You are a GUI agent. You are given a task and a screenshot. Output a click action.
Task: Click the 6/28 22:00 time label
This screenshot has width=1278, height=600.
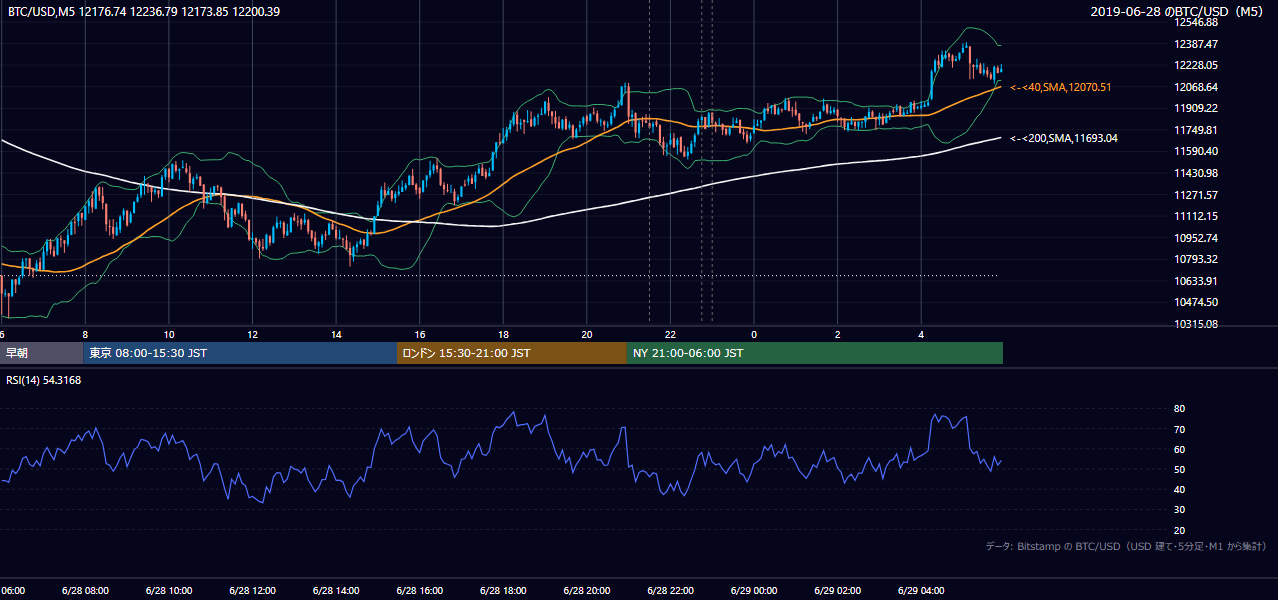click(670, 591)
